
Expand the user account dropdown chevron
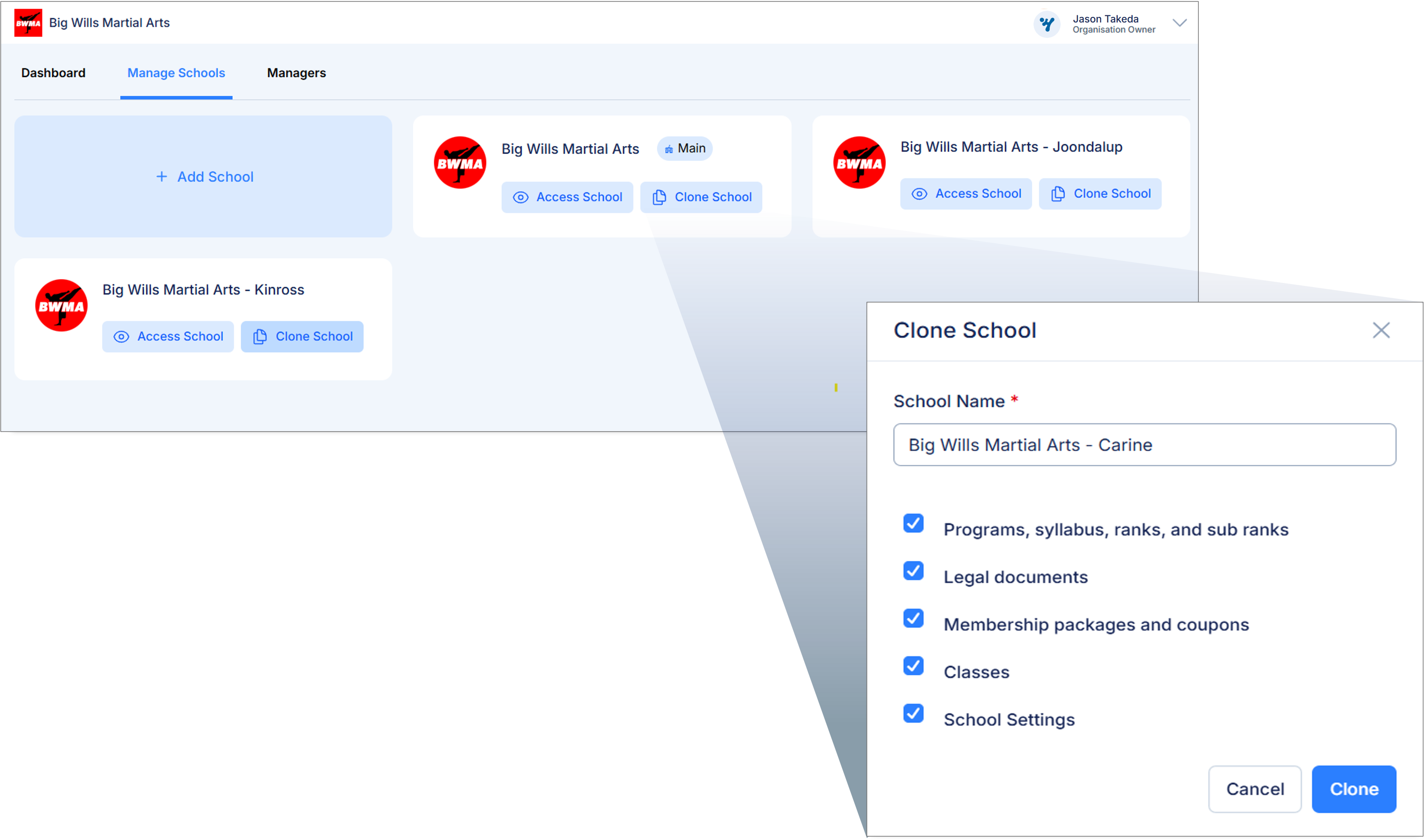tap(1179, 23)
